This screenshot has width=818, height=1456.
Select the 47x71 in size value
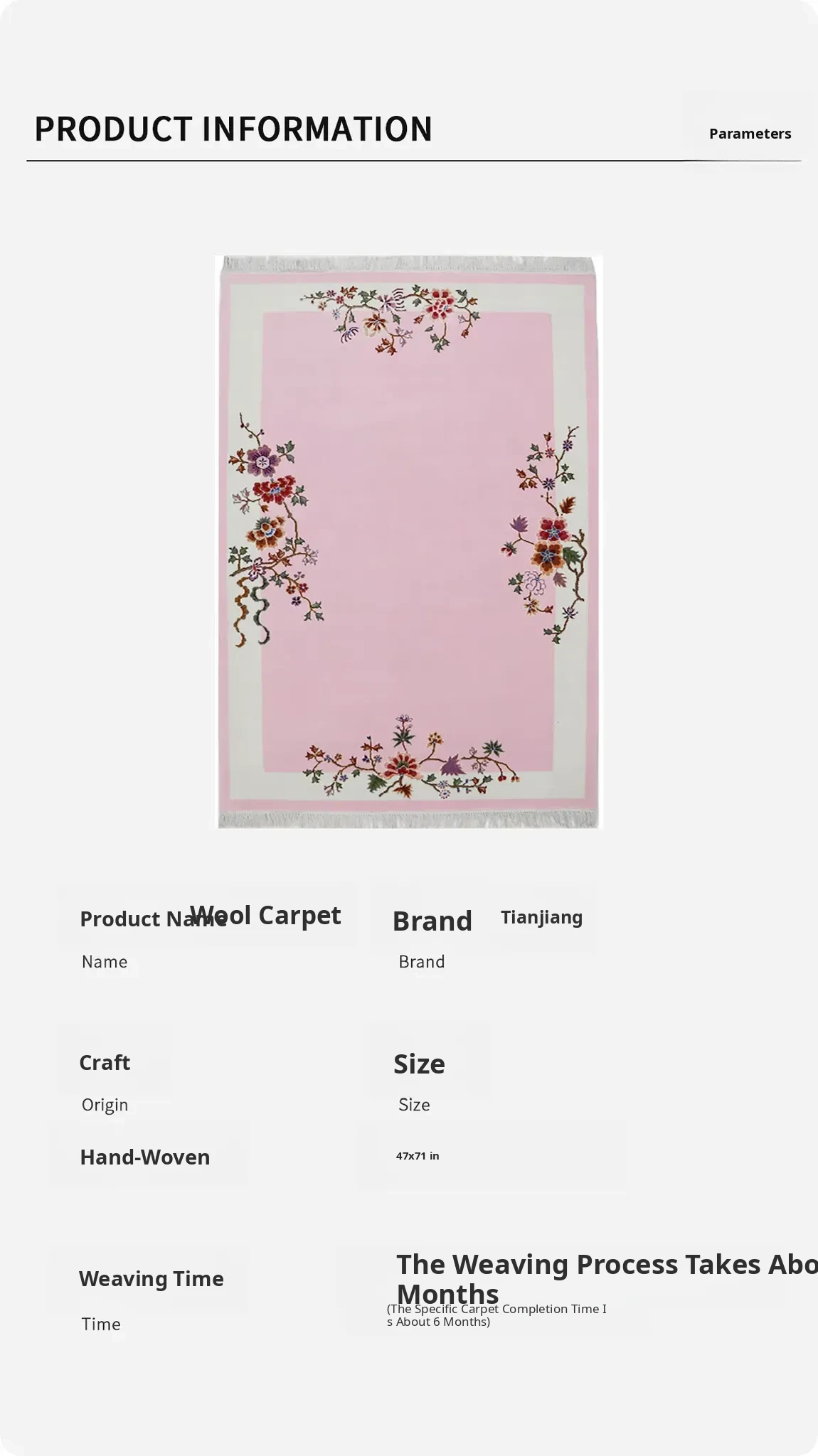click(418, 1156)
